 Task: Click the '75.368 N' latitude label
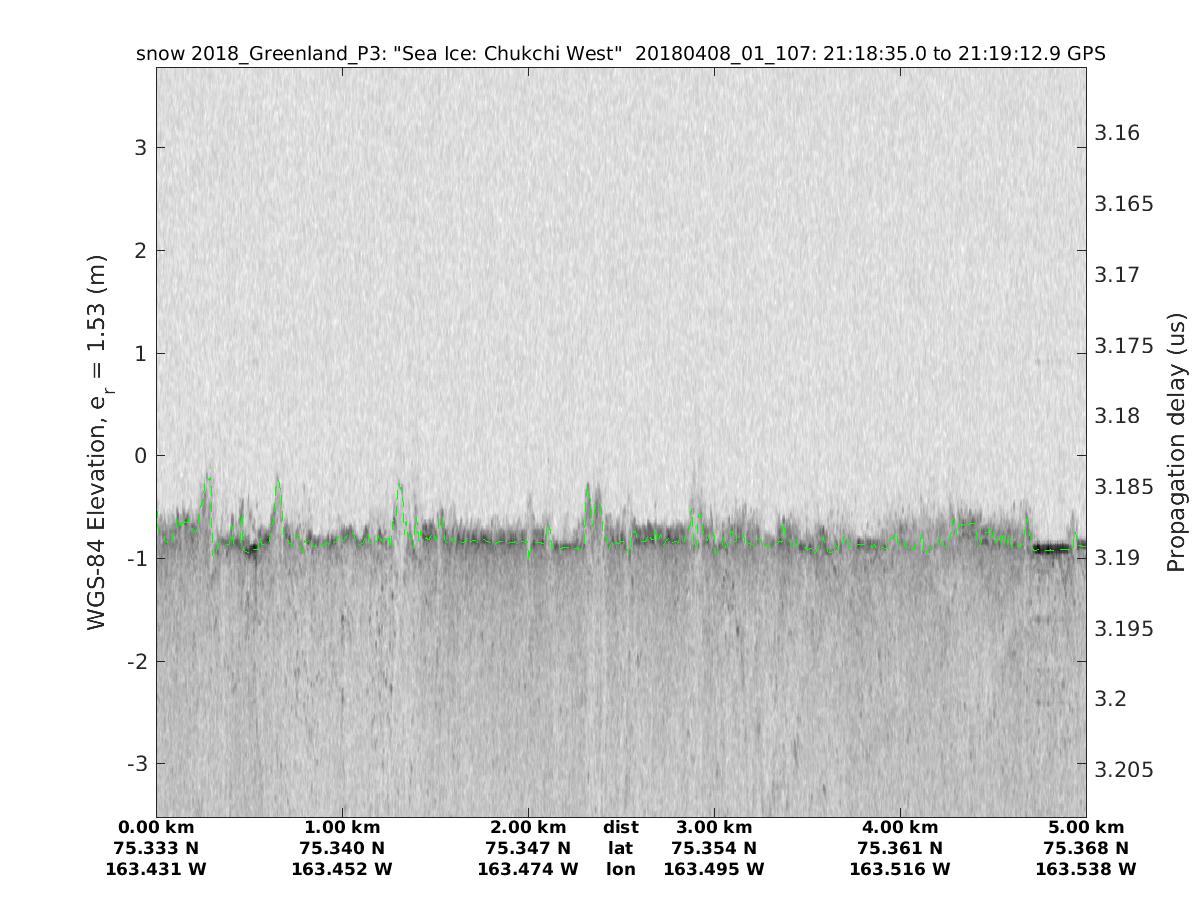click(1086, 848)
